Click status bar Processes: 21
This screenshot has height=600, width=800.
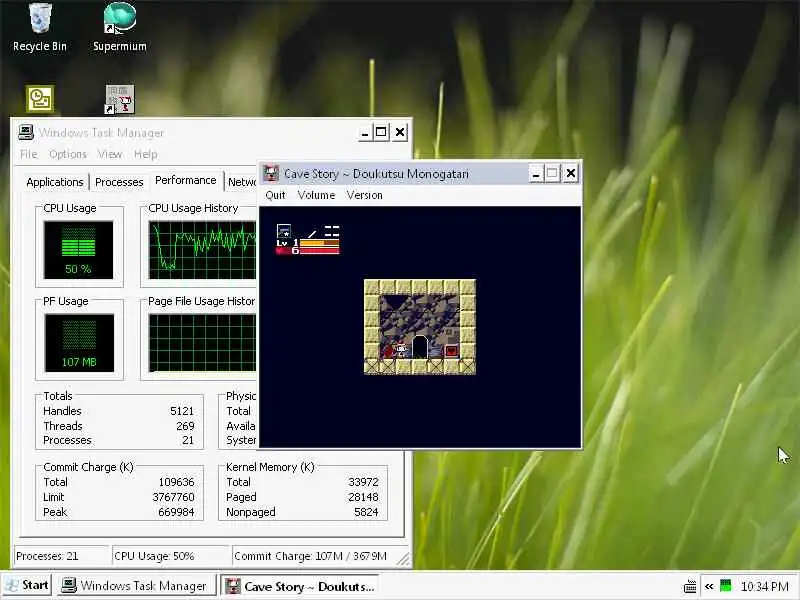pyautogui.click(x=61, y=556)
